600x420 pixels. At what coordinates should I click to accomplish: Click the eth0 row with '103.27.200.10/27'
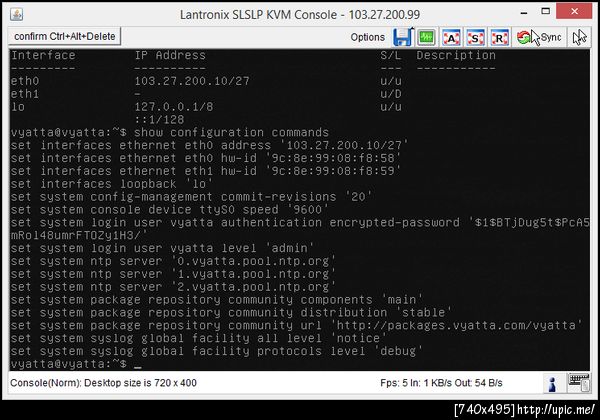pyautogui.click(x=206, y=81)
